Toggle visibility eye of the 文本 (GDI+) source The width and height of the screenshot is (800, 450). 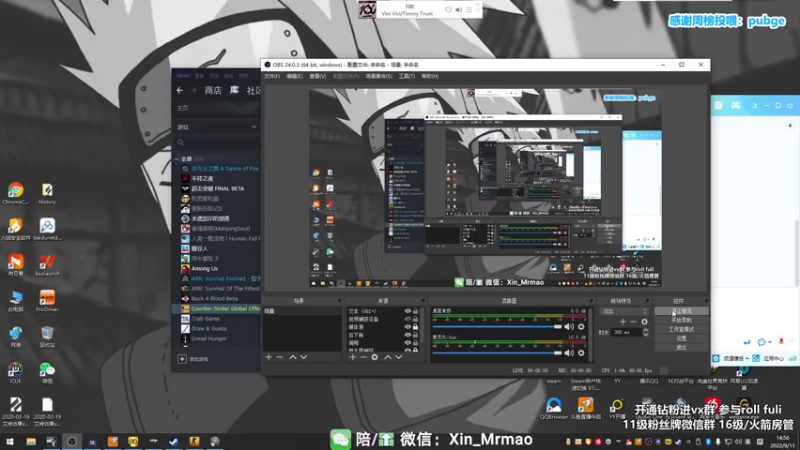coord(408,311)
